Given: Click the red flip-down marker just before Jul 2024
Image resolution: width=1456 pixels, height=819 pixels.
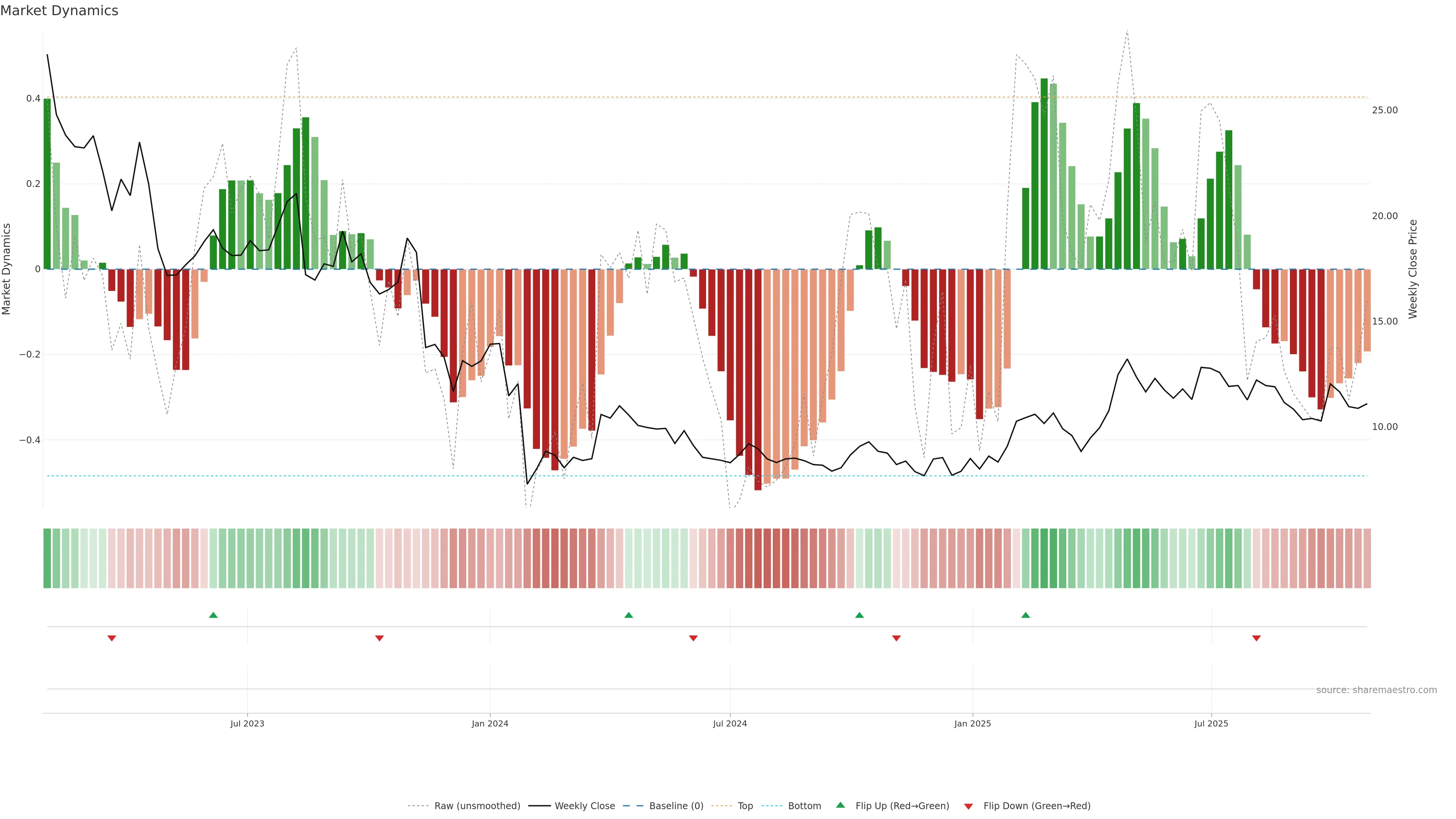Looking at the screenshot, I should (693, 638).
